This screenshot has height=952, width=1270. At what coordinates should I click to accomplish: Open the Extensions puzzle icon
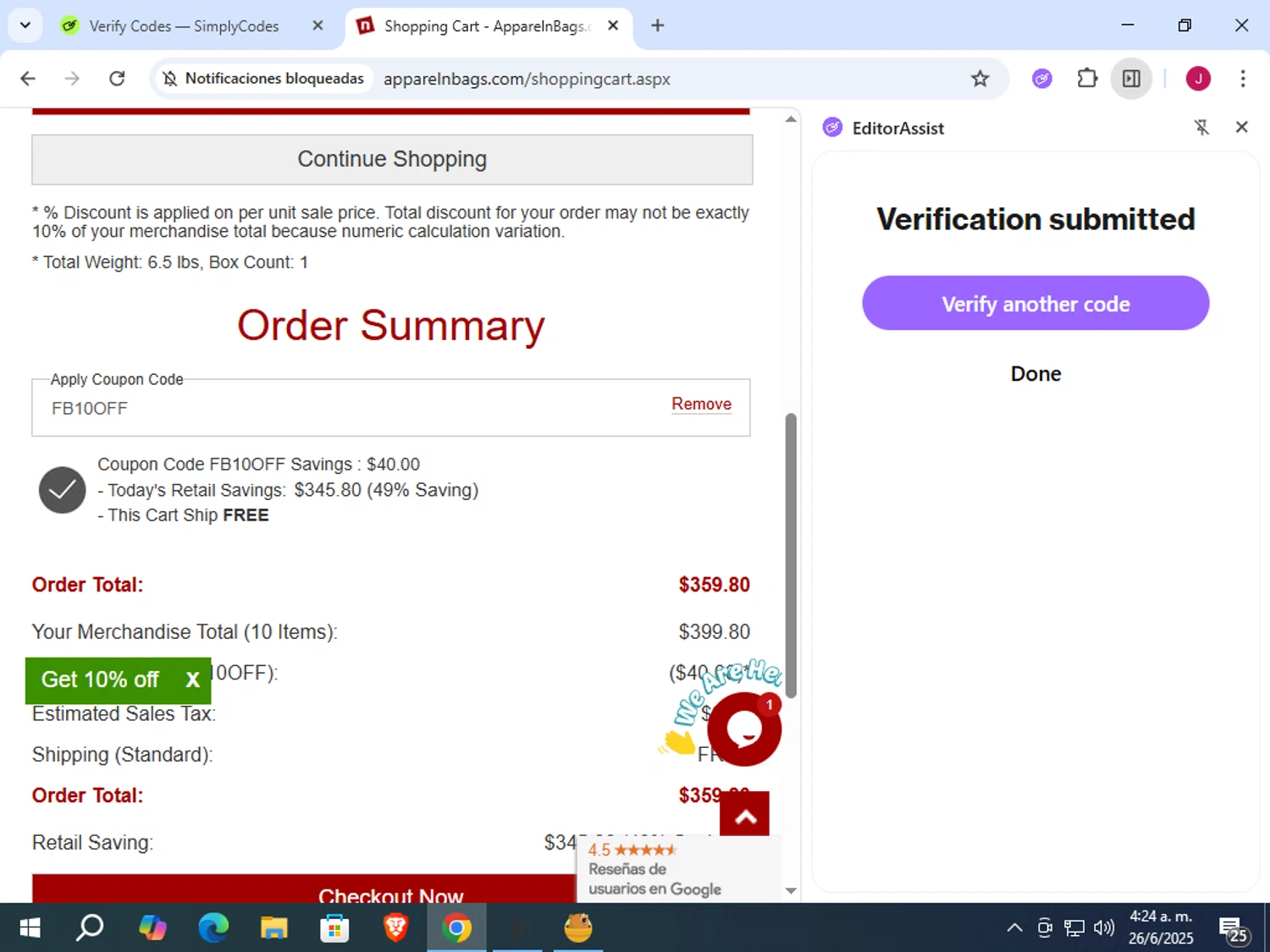(x=1087, y=79)
